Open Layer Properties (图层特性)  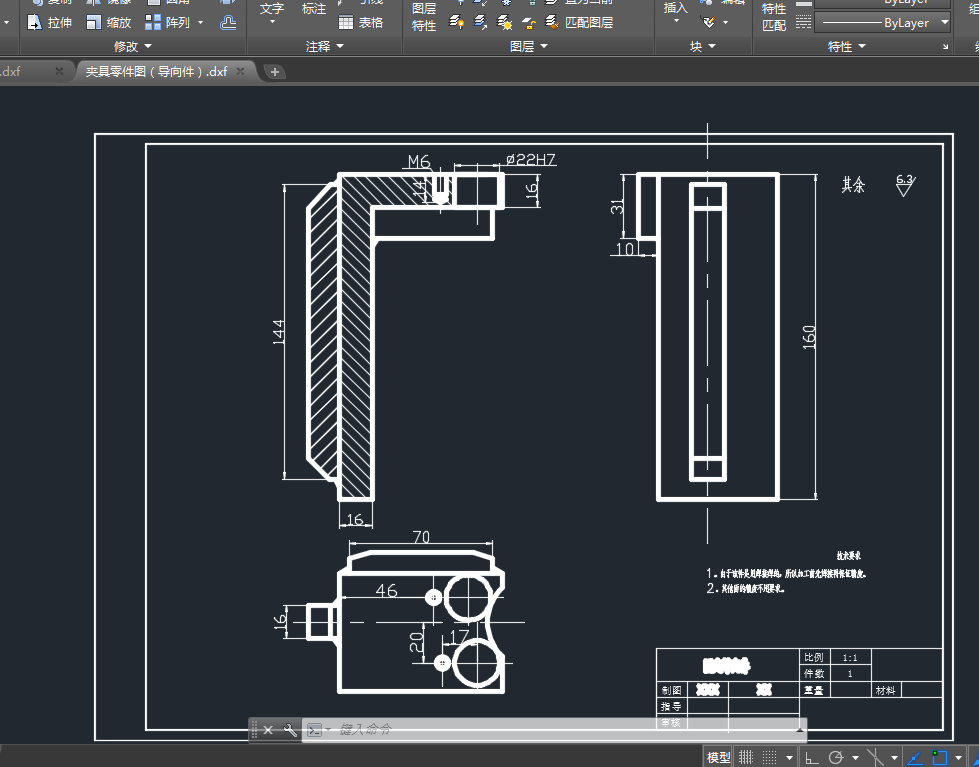[x=424, y=16]
